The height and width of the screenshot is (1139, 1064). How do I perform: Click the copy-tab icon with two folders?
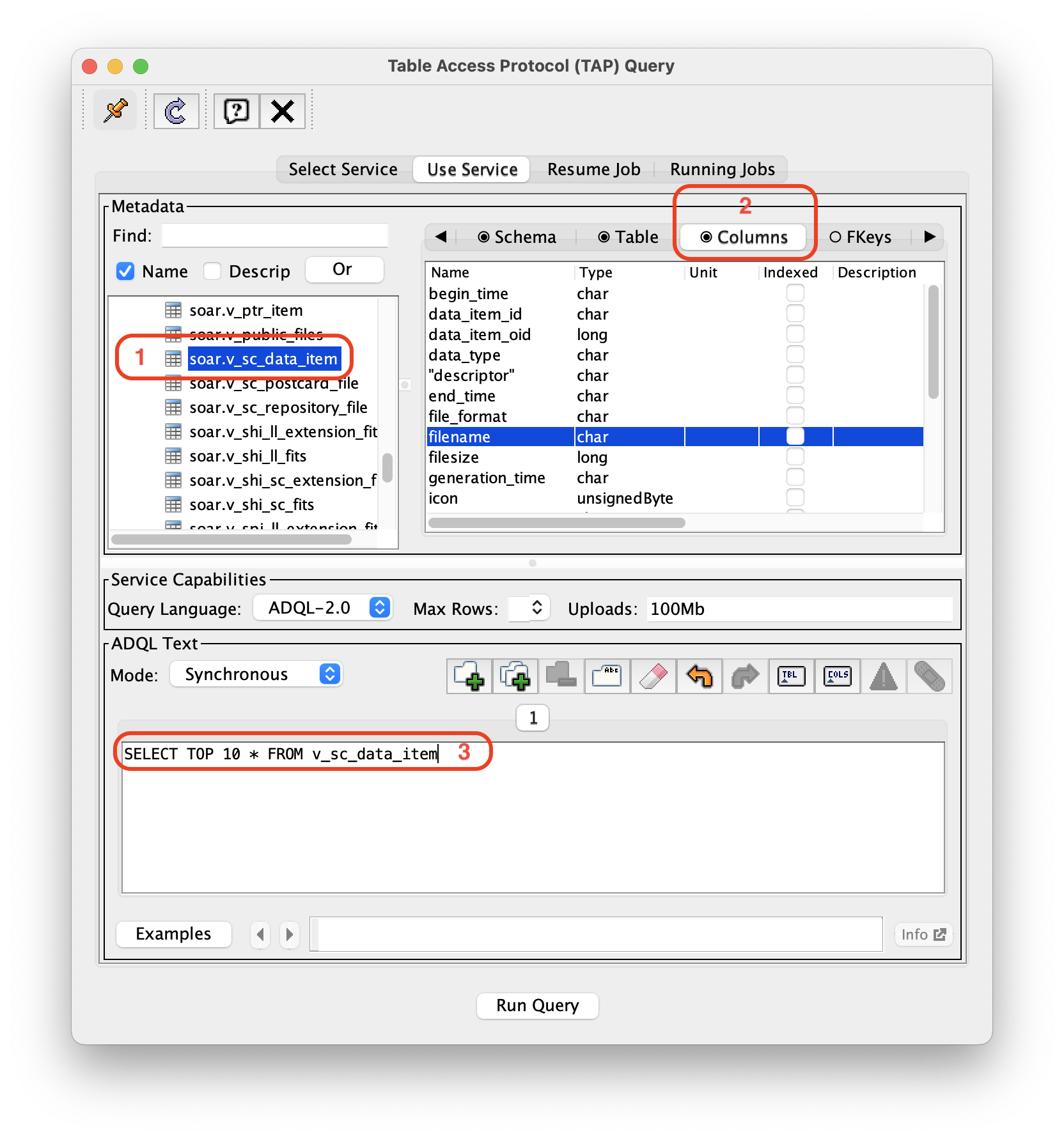pyautogui.click(x=515, y=676)
